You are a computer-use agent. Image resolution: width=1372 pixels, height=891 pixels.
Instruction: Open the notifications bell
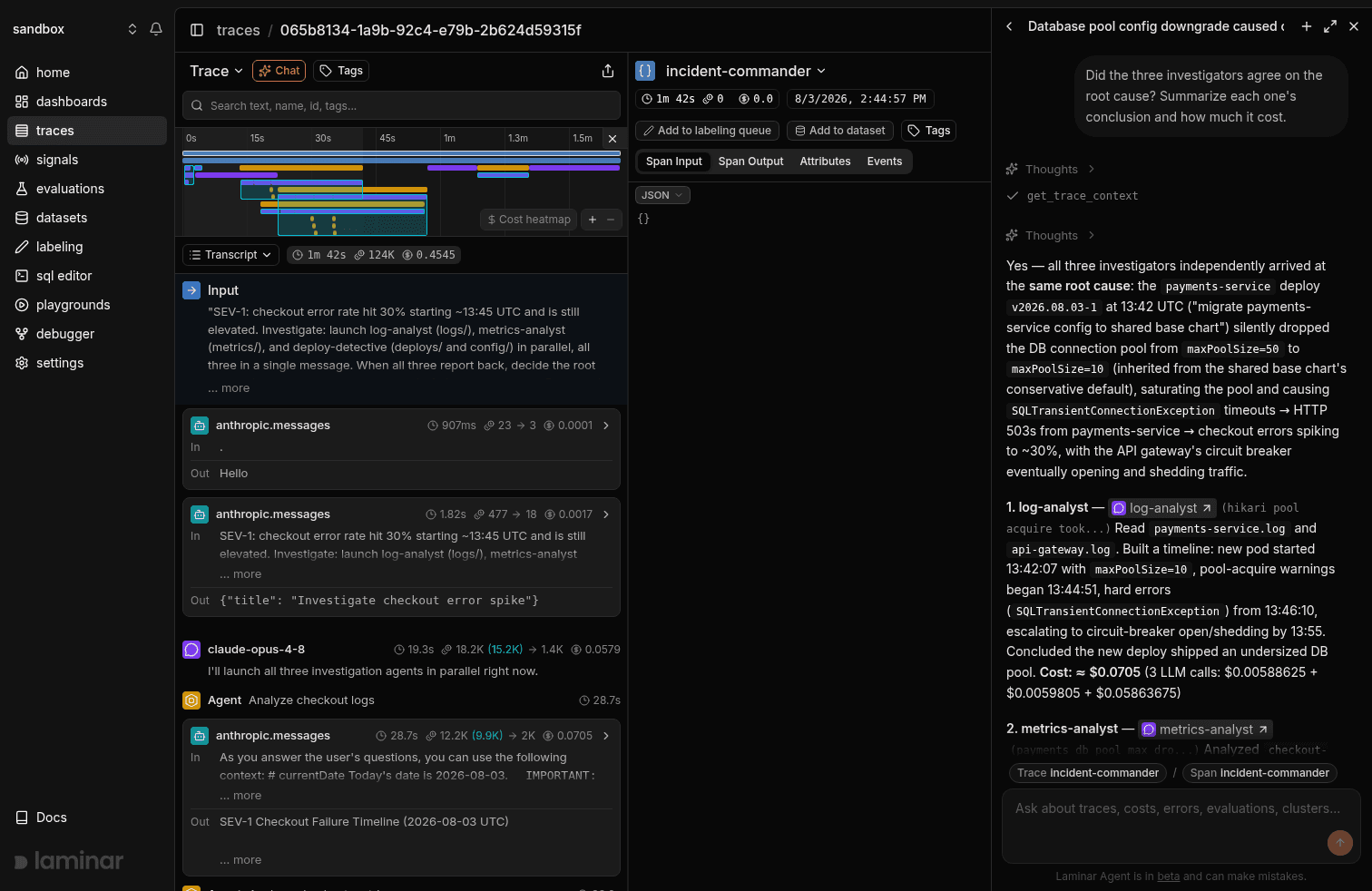click(x=156, y=29)
